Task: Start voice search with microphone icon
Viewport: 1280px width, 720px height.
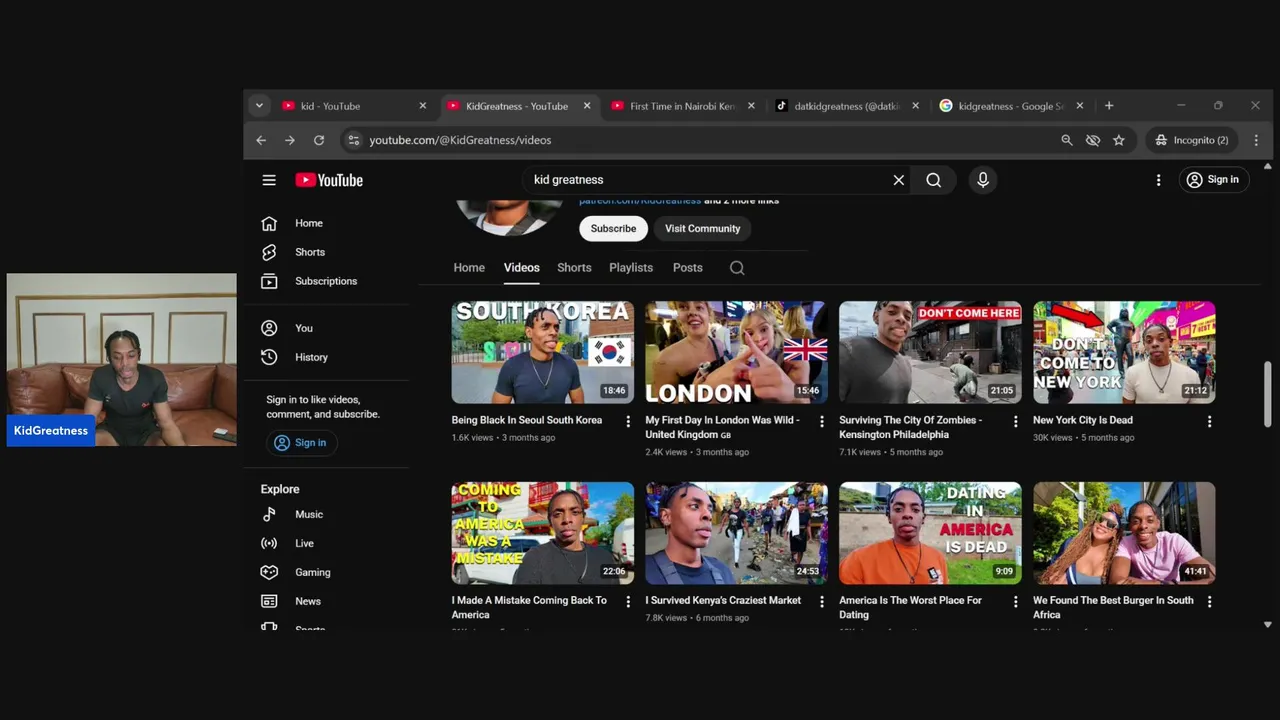Action: click(983, 180)
